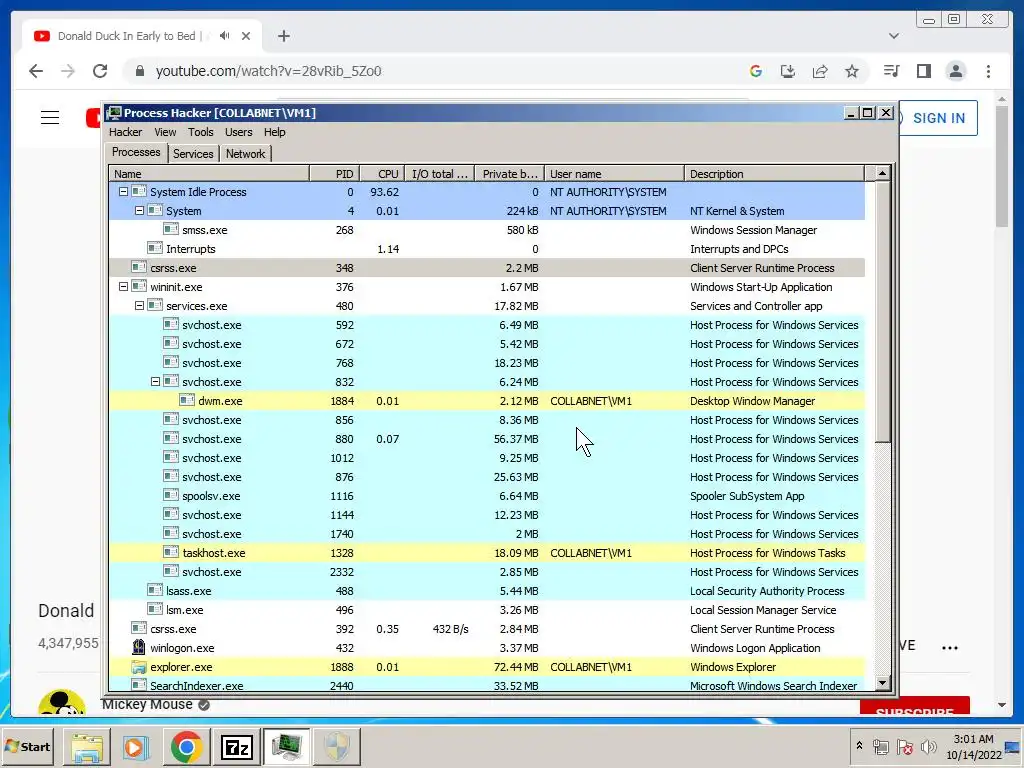Screen dimensions: 1024x768
Task: Collapse the wininit.exe tree node
Action: coord(123,287)
